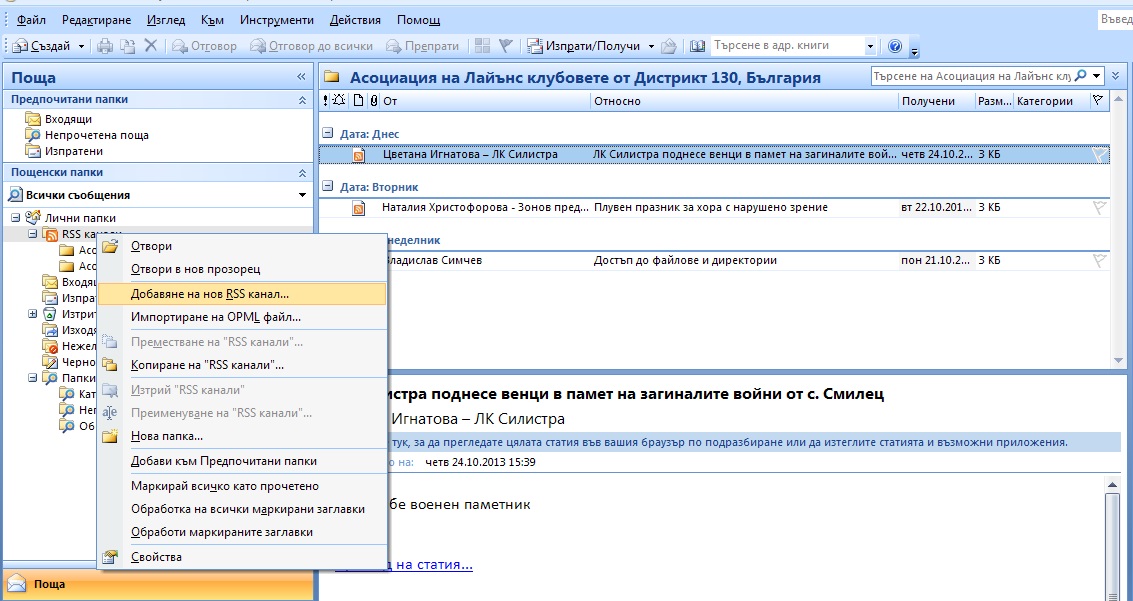Click the Свойства properties icon in context menu

point(111,557)
